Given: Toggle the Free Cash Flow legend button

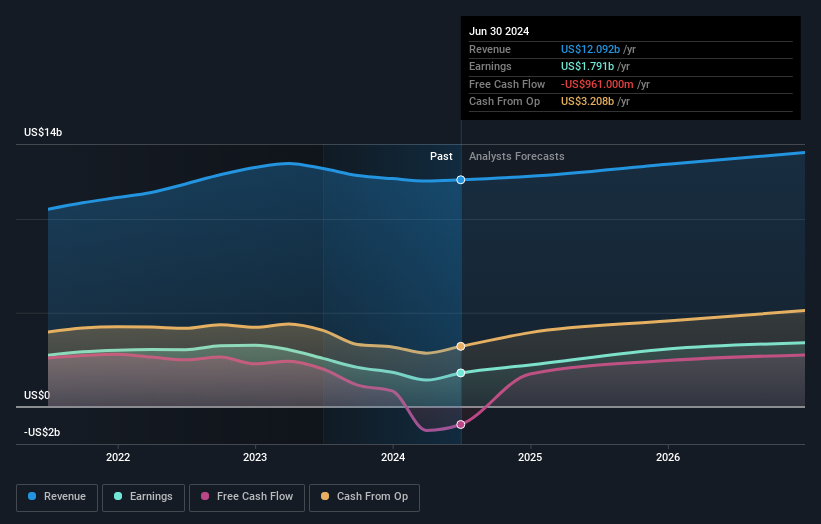Looking at the screenshot, I should 247,497.
